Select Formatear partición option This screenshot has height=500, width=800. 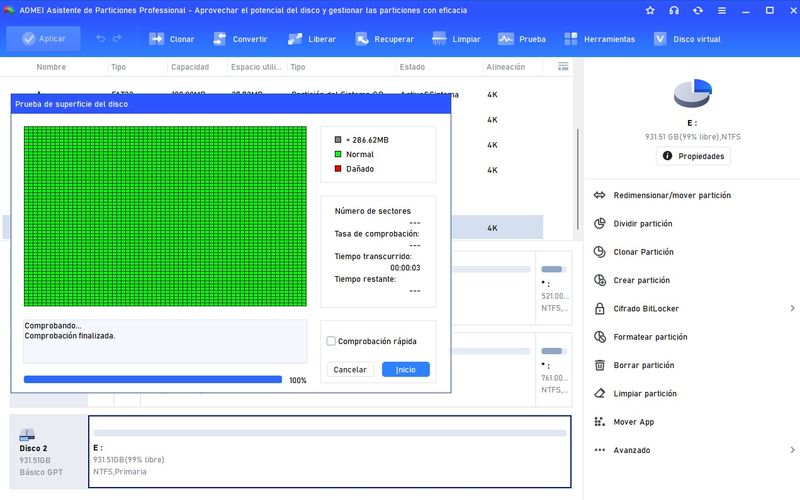(x=641, y=337)
